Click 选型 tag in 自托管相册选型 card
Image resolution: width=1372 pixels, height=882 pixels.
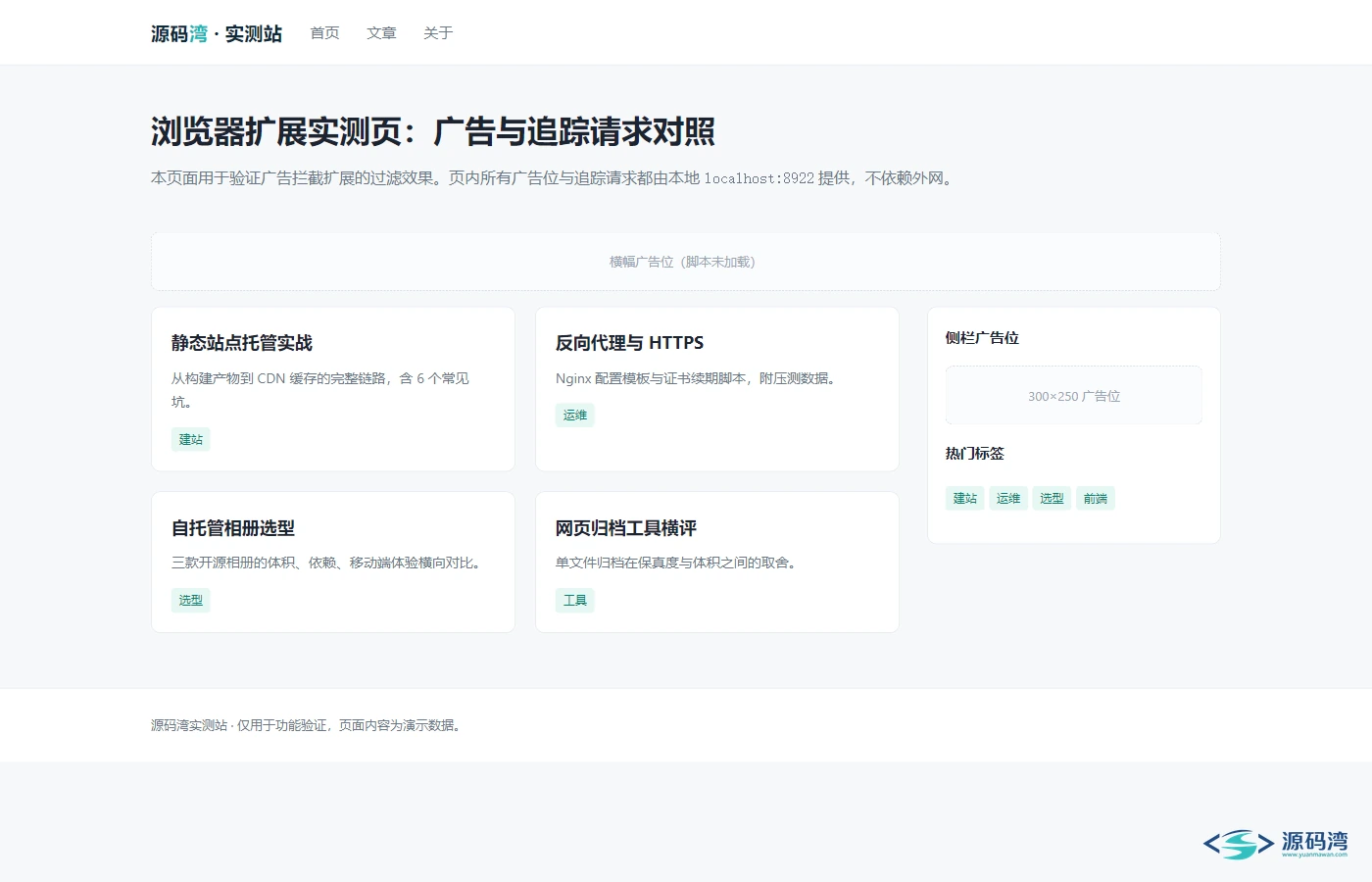[191, 601]
